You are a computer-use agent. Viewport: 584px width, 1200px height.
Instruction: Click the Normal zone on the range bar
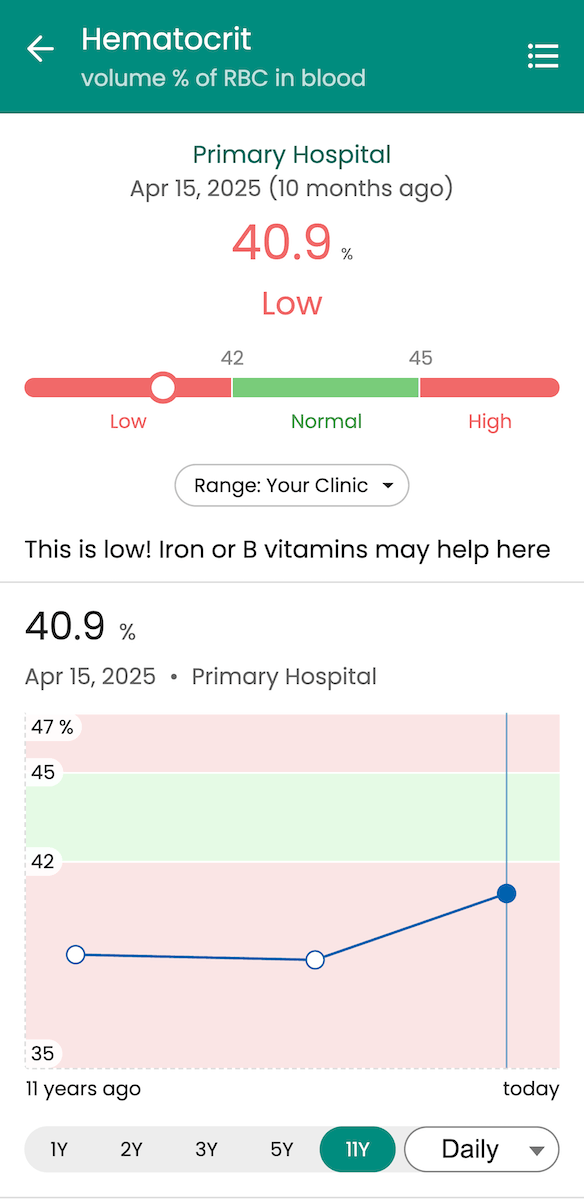click(326, 387)
